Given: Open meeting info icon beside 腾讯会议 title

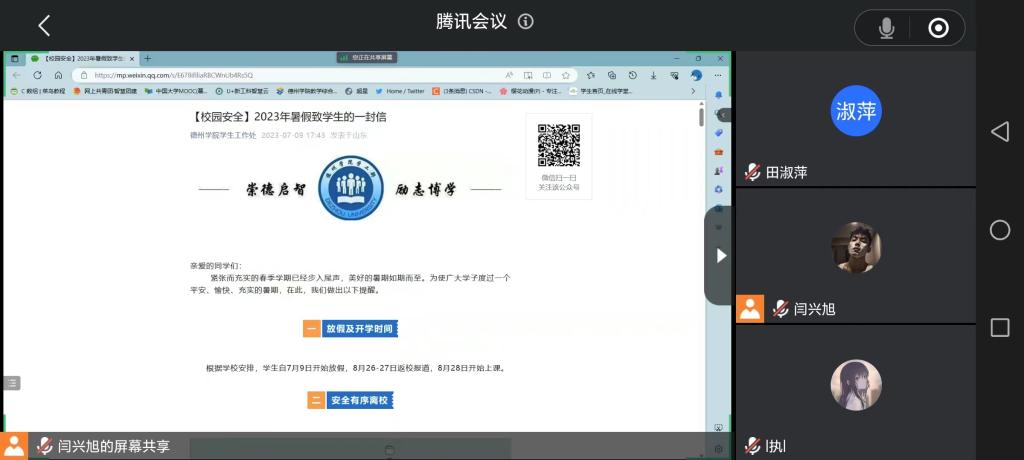Looking at the screenshot, I should pos(526,22).
